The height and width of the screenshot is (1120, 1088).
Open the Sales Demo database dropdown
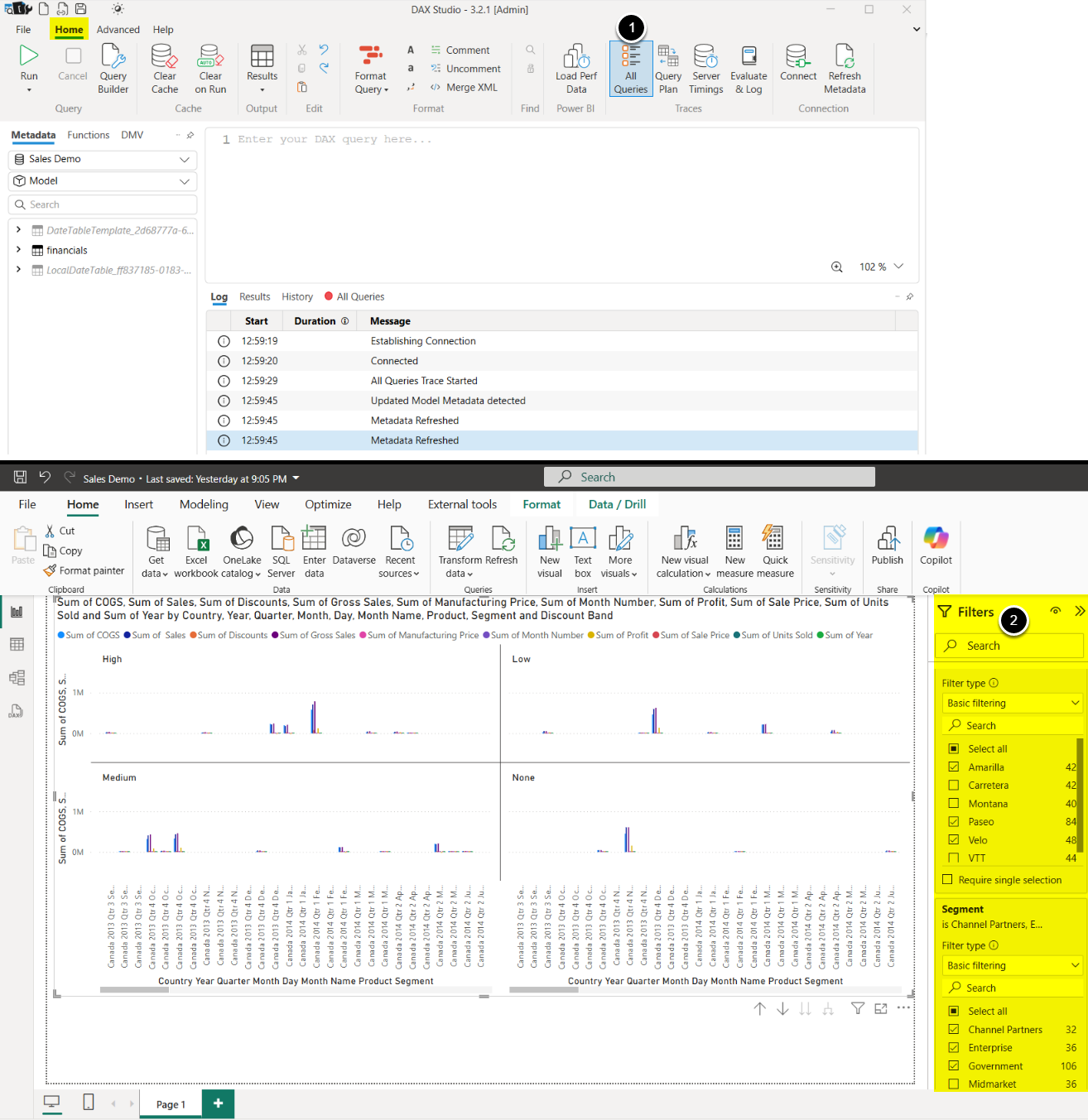tap(103, 159)
